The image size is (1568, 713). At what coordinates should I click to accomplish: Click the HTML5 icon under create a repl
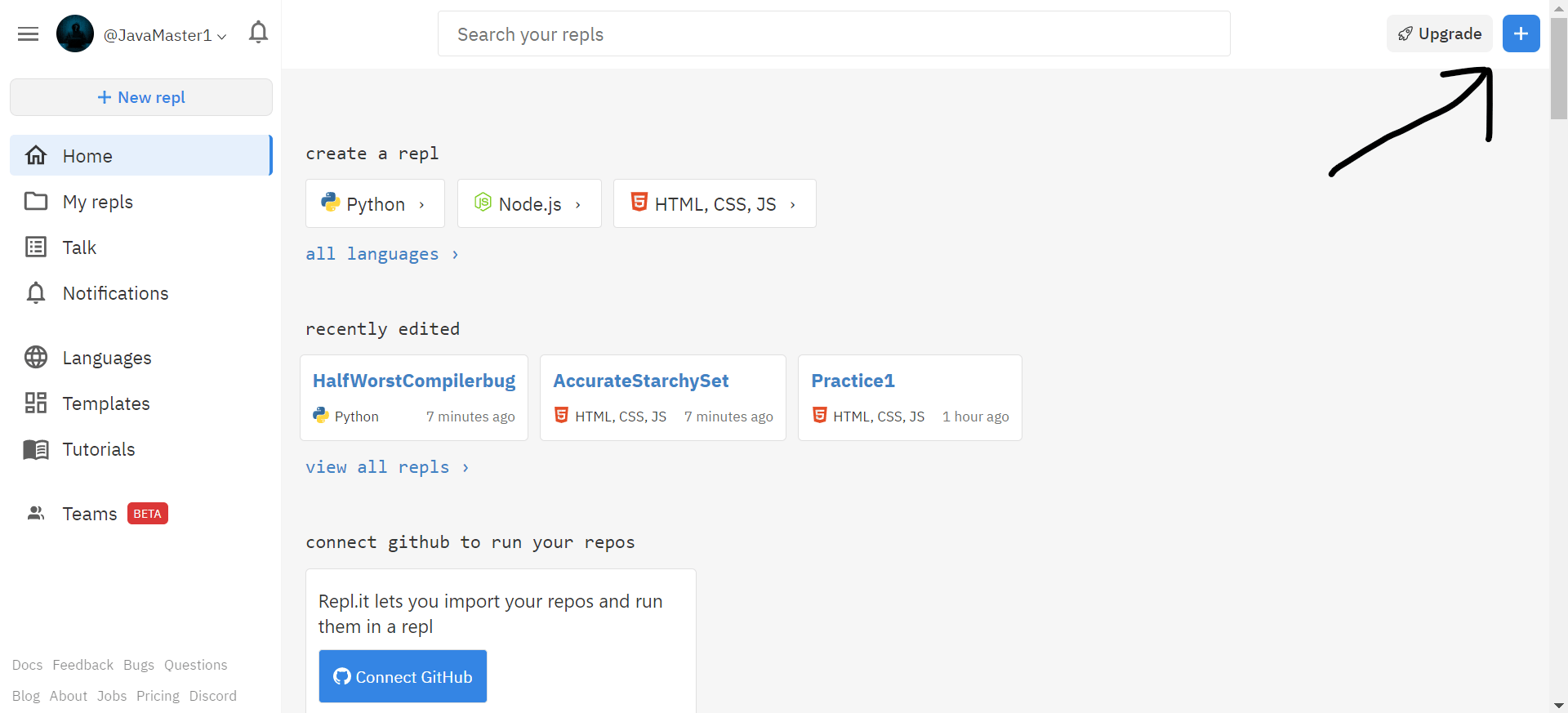pos(639,202)
